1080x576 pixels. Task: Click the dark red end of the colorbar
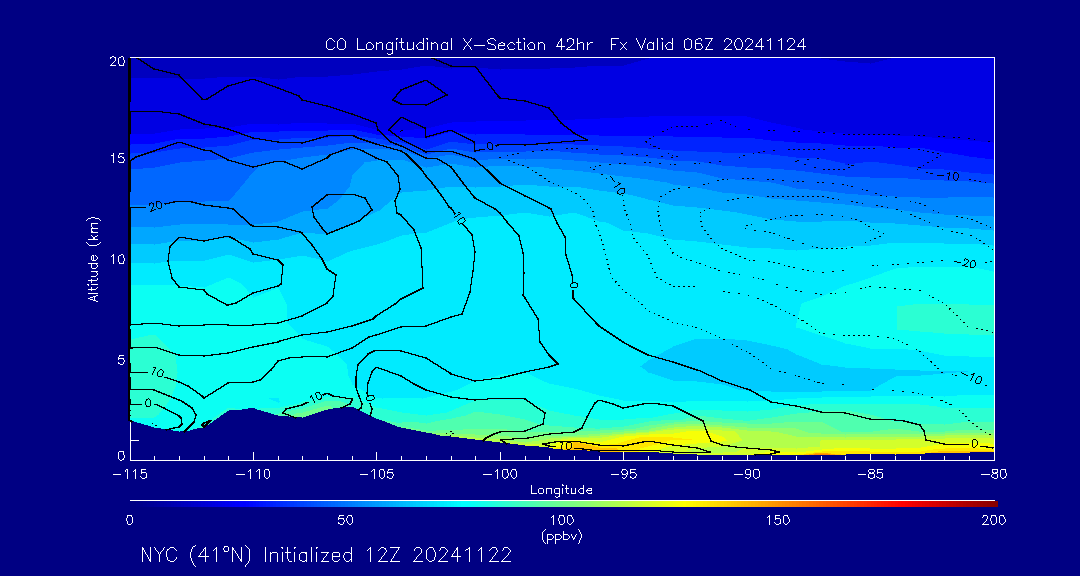click(x=986, y=504)
